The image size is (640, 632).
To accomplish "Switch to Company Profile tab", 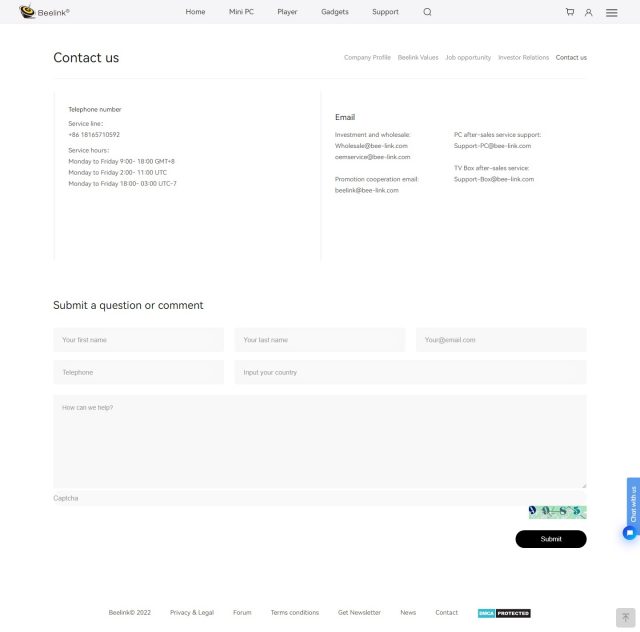I will 367,58.
